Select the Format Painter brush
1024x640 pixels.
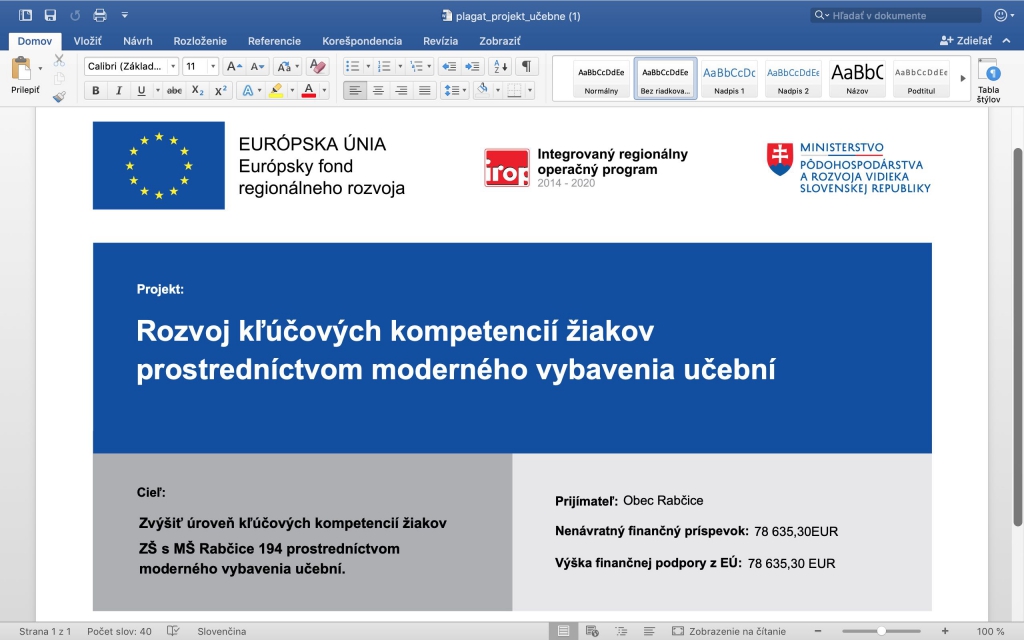pos(59,97)
